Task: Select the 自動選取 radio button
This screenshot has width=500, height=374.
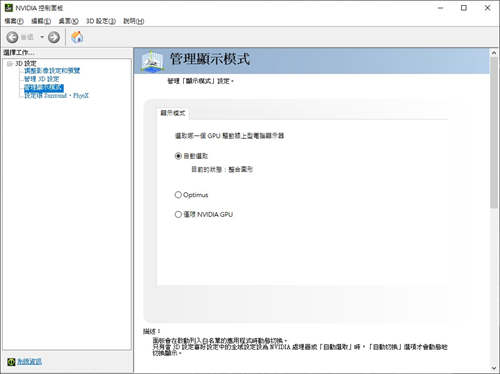Action: click(x=178, y=156)
